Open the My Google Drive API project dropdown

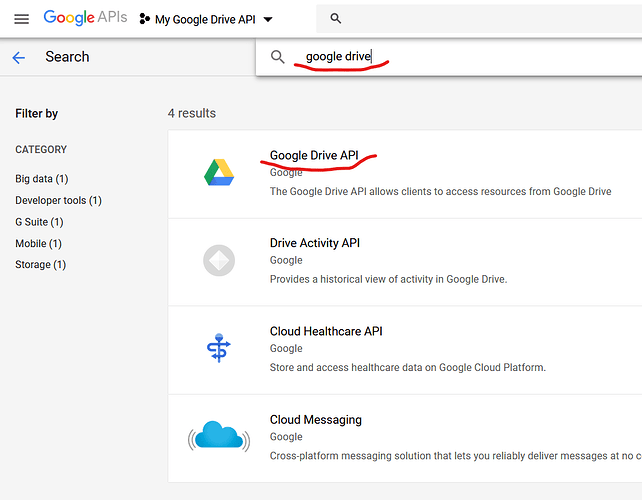point(206,20)
